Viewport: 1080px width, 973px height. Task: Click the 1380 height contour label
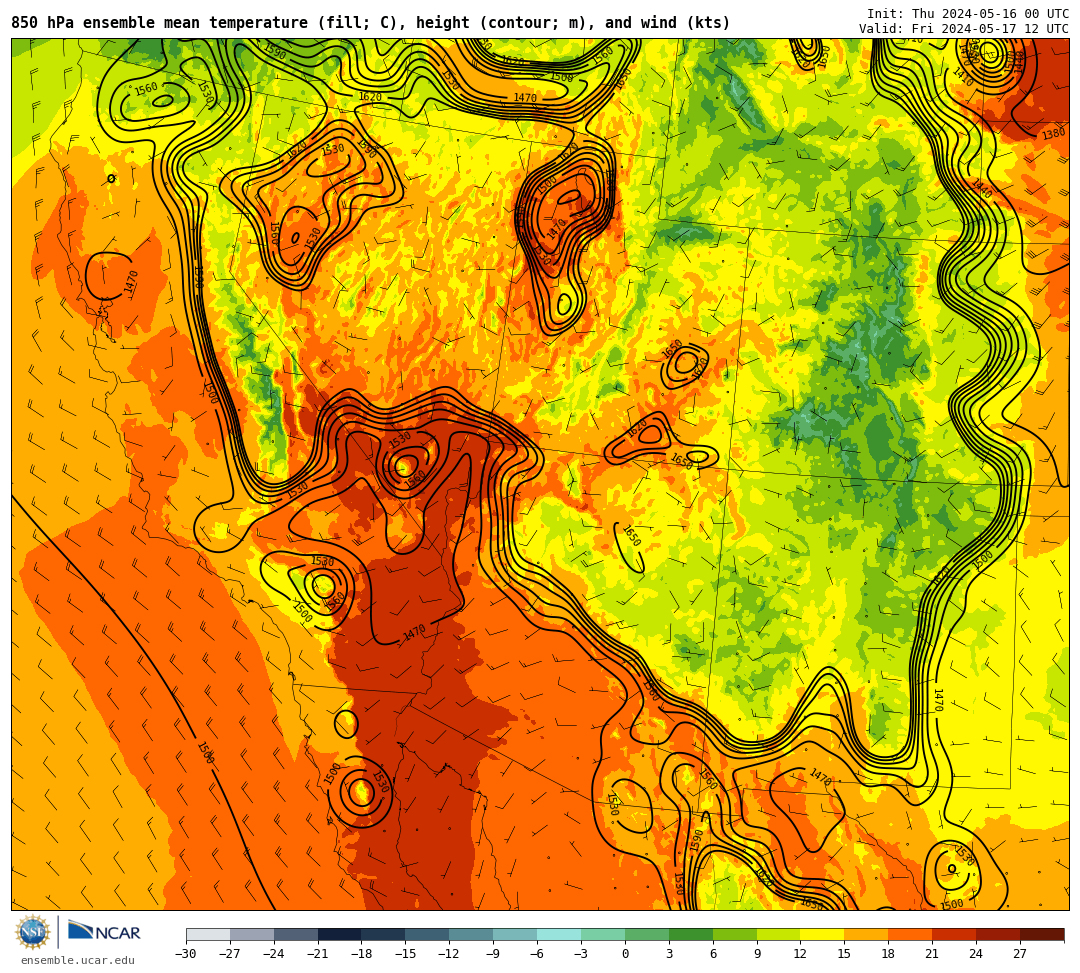(x=1053, y=134)
